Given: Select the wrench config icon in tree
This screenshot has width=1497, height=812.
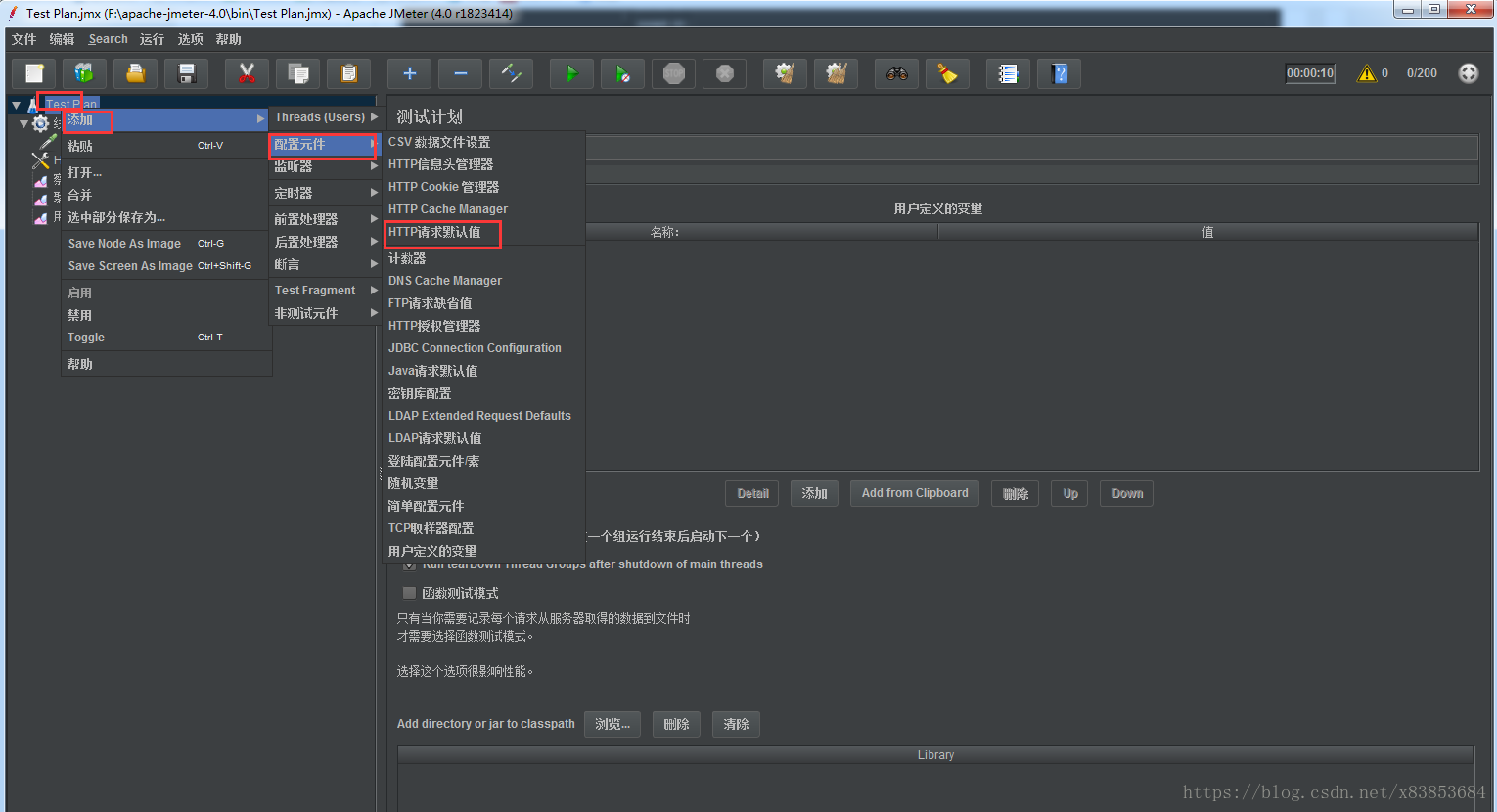Looking at the screenshot, I should 40,160.
